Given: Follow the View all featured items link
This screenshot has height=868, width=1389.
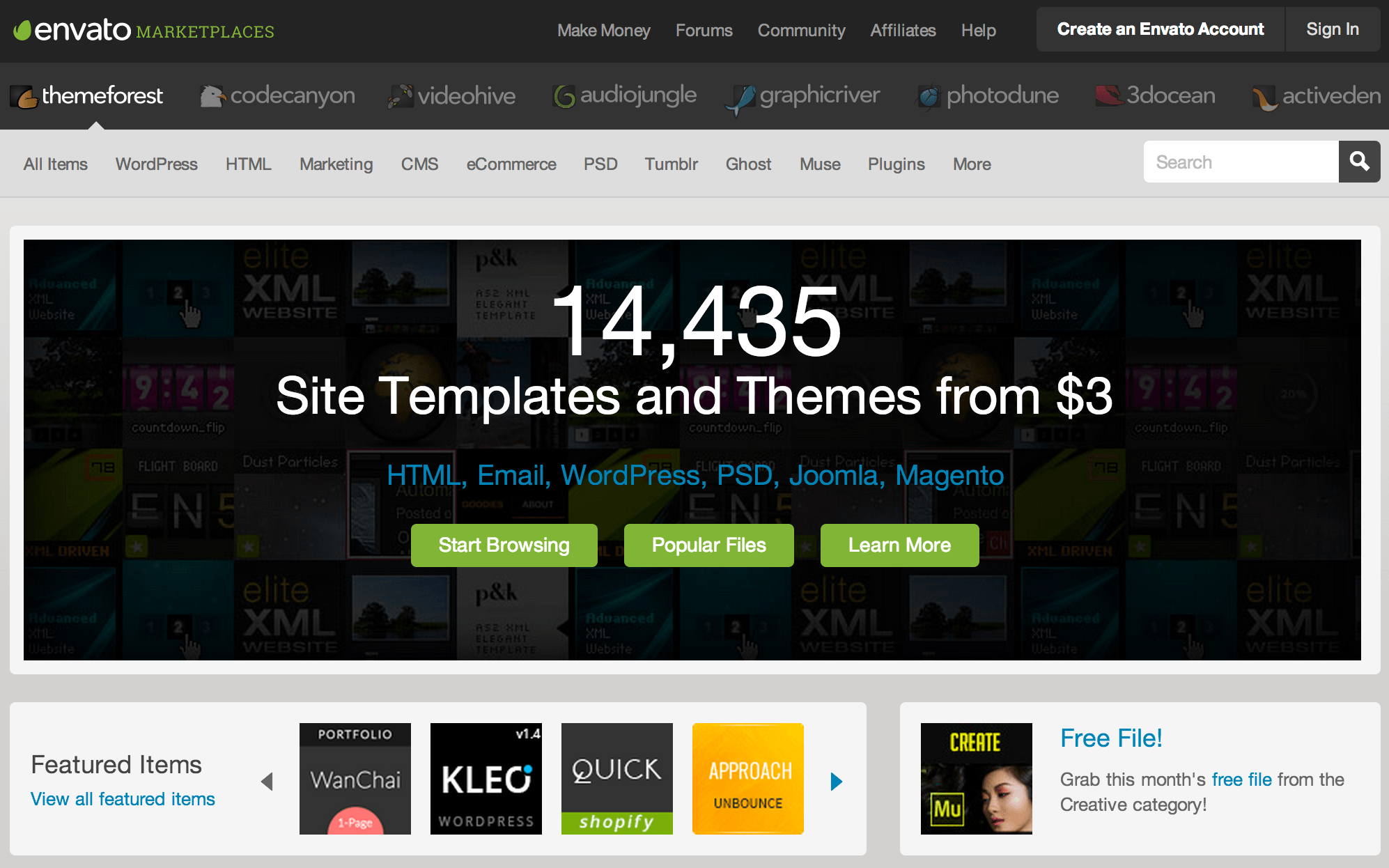Looking at the screenshot, I should pos(123,799).
